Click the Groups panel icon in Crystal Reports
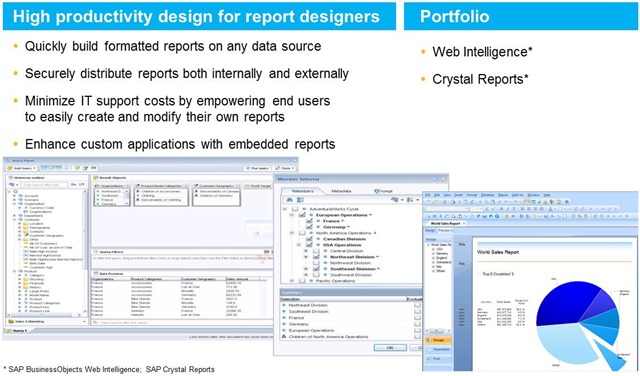640x376 pixels. [x=429, y=340]
